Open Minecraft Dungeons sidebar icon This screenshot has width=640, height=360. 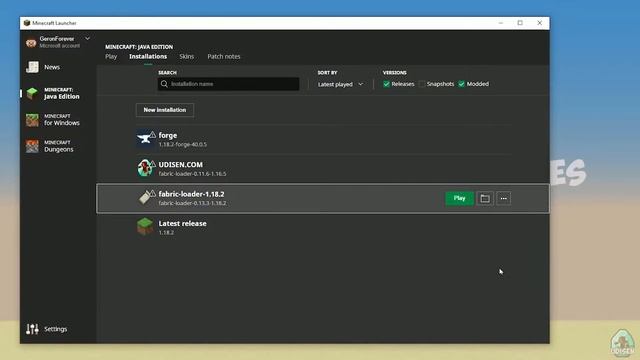point(32,146)
